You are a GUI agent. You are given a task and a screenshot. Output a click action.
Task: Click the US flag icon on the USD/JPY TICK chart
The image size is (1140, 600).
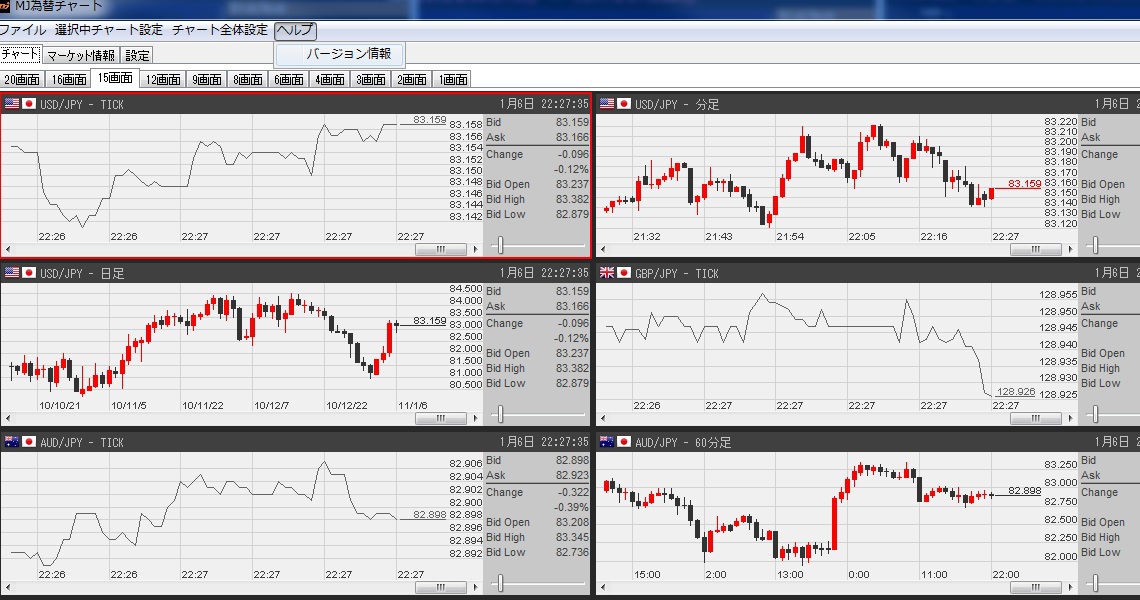click(12, 104)
